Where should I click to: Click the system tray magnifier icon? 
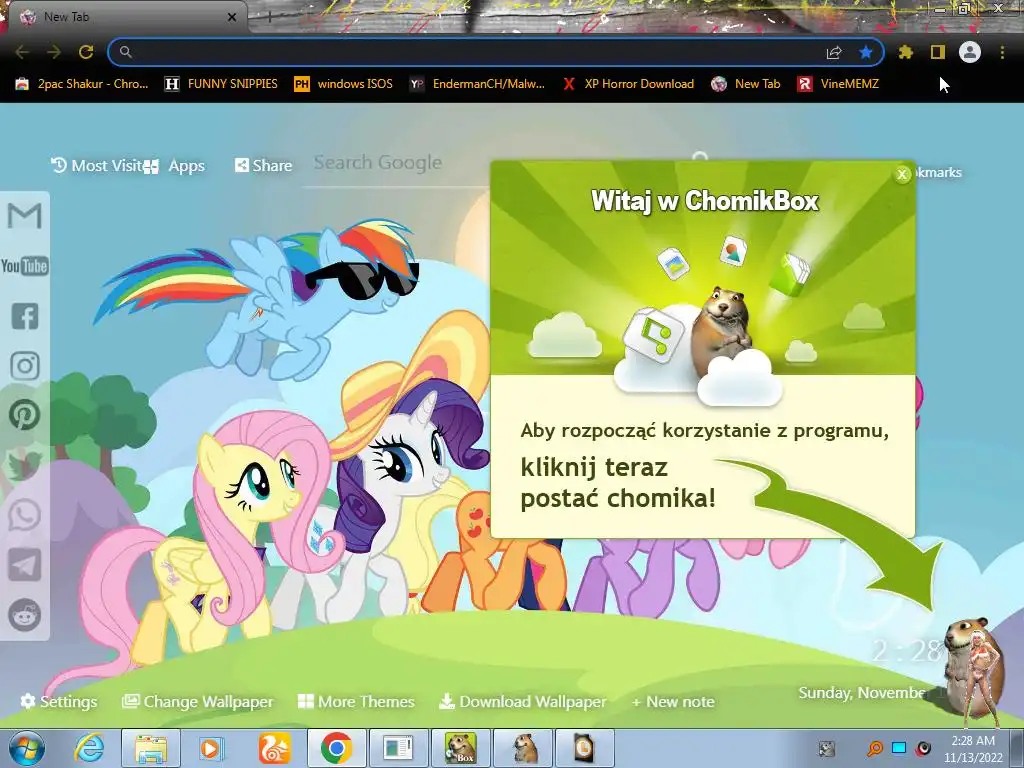pyautogui.click(x=874, y=748)
